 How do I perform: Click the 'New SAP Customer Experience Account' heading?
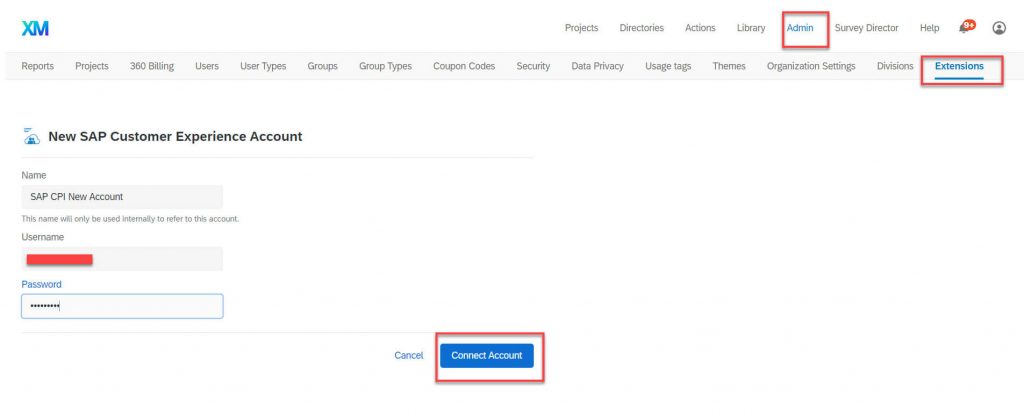click(x=175, y=137)
